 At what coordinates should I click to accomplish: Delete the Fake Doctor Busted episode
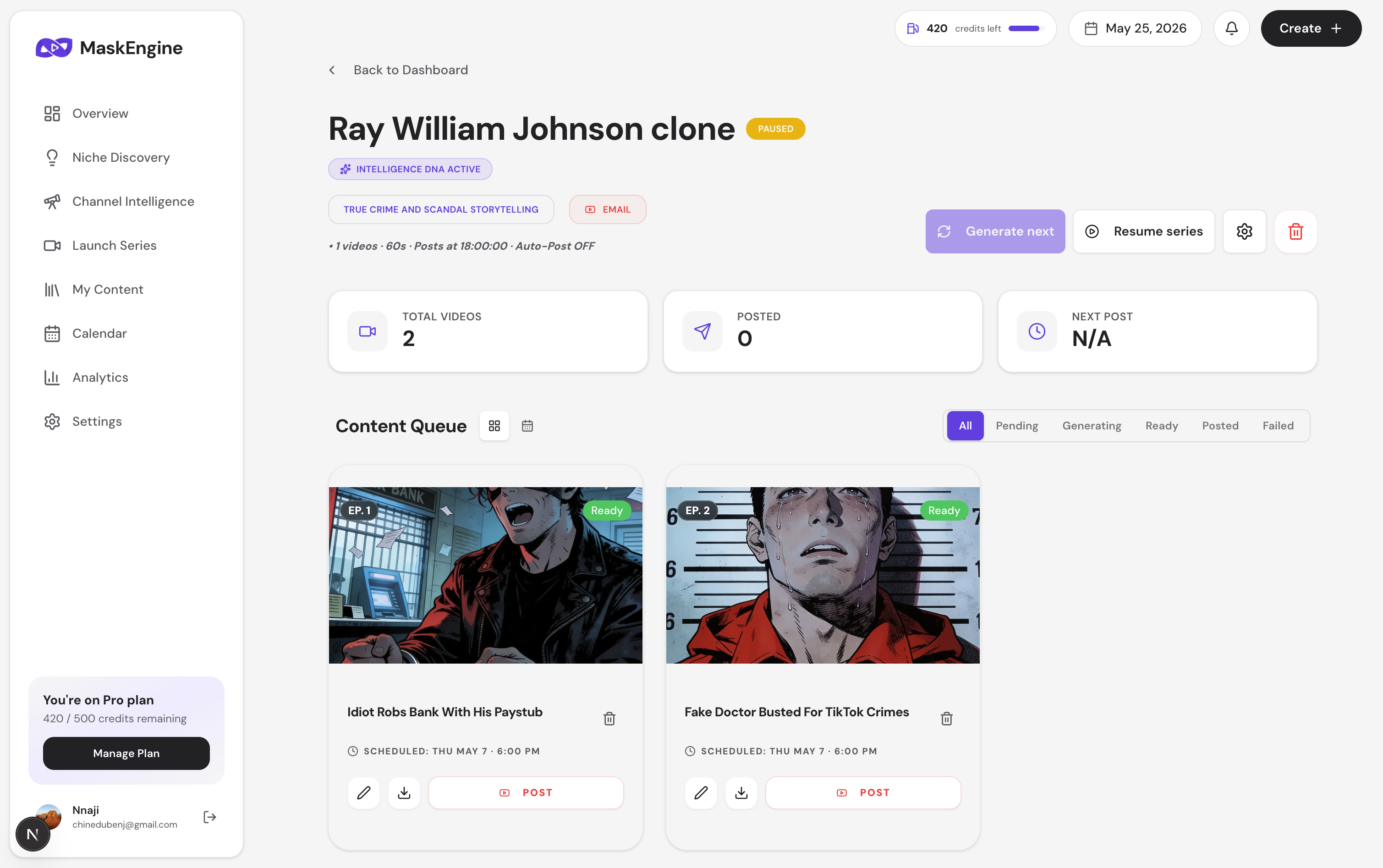tap(947, 718)
